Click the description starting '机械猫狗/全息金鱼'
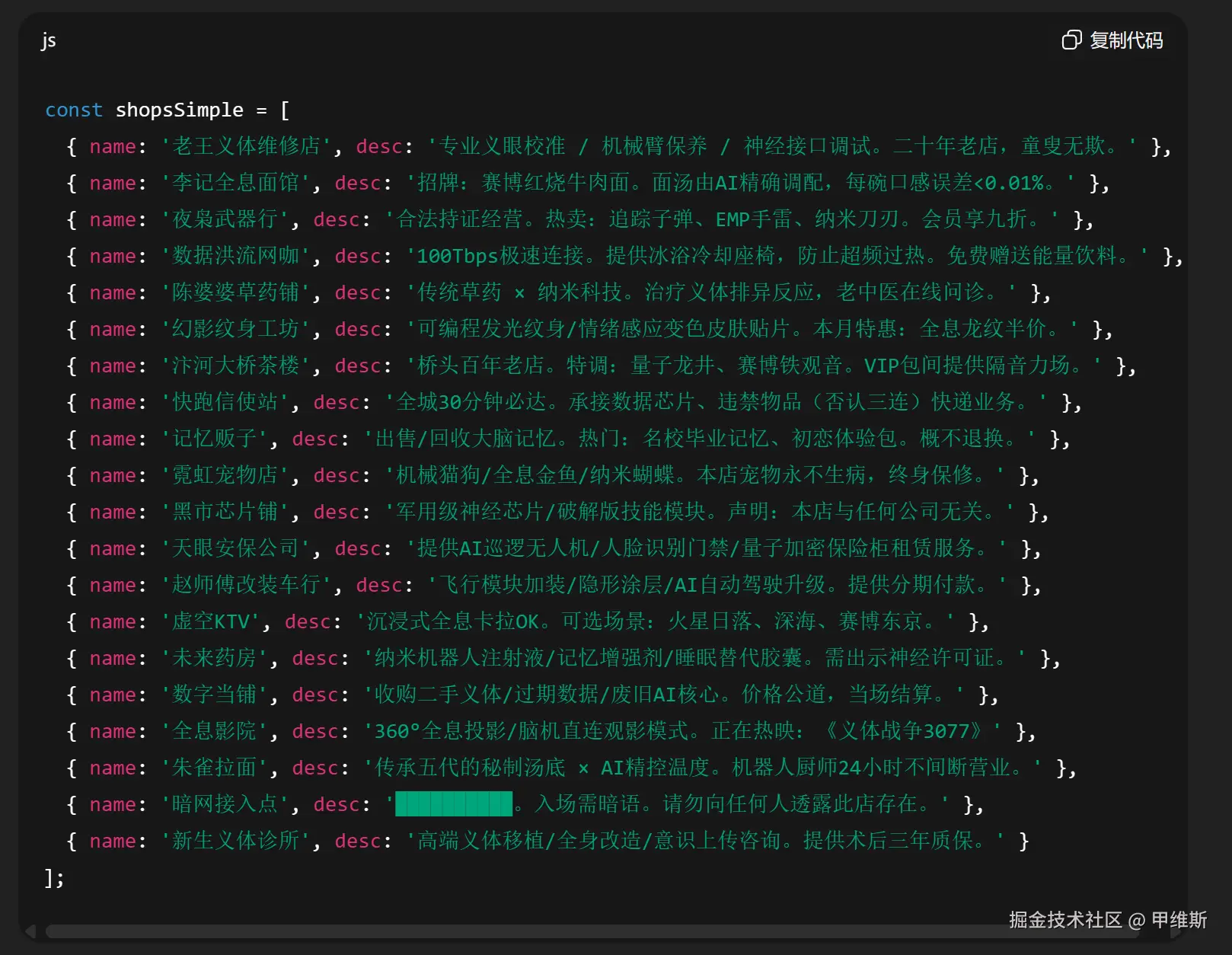Screen dimensions: 1232x955 [696, 475]
